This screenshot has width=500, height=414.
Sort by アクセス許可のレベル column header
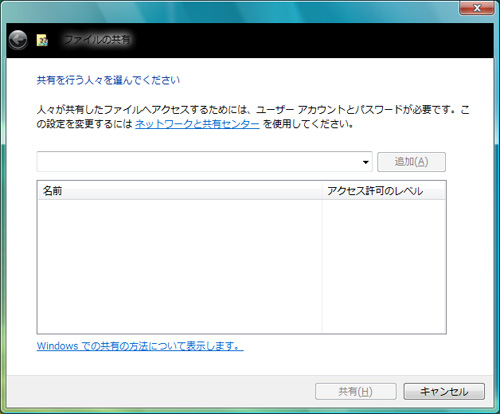383,191
